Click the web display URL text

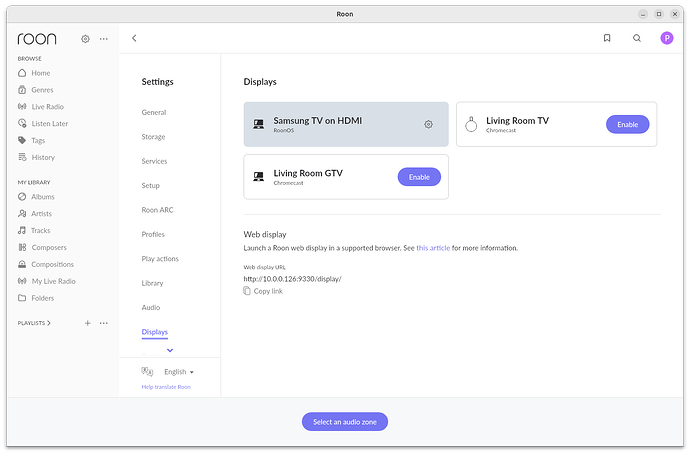point(292,279)
